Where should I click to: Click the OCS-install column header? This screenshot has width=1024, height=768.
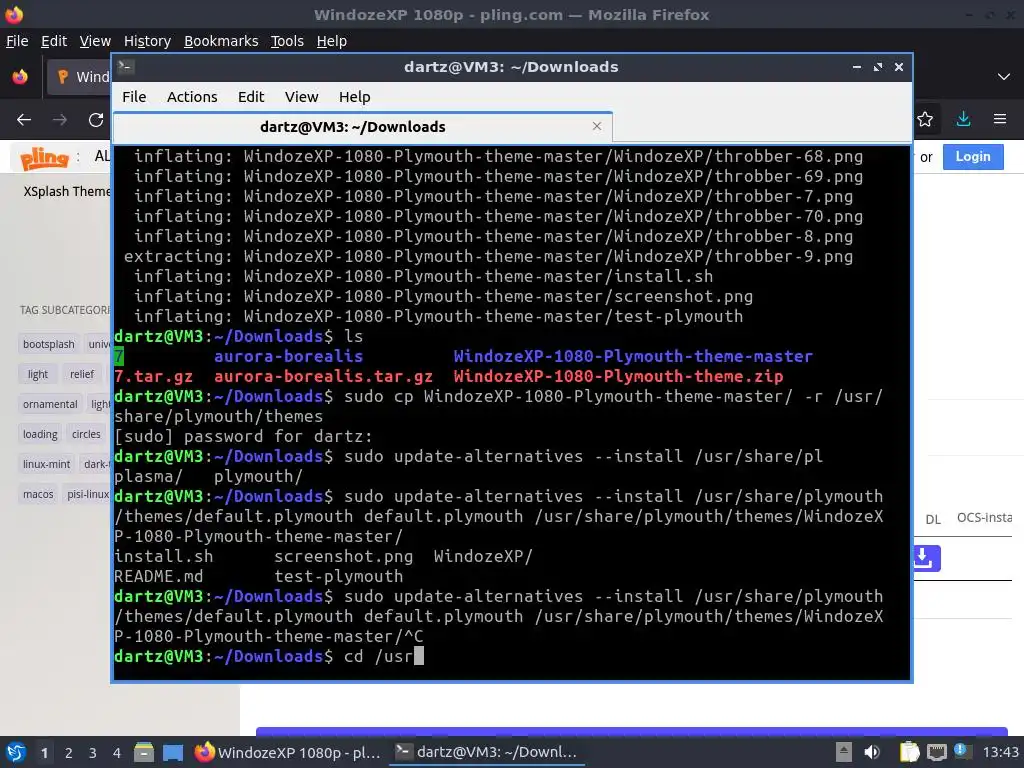click(x=984, y=517)
